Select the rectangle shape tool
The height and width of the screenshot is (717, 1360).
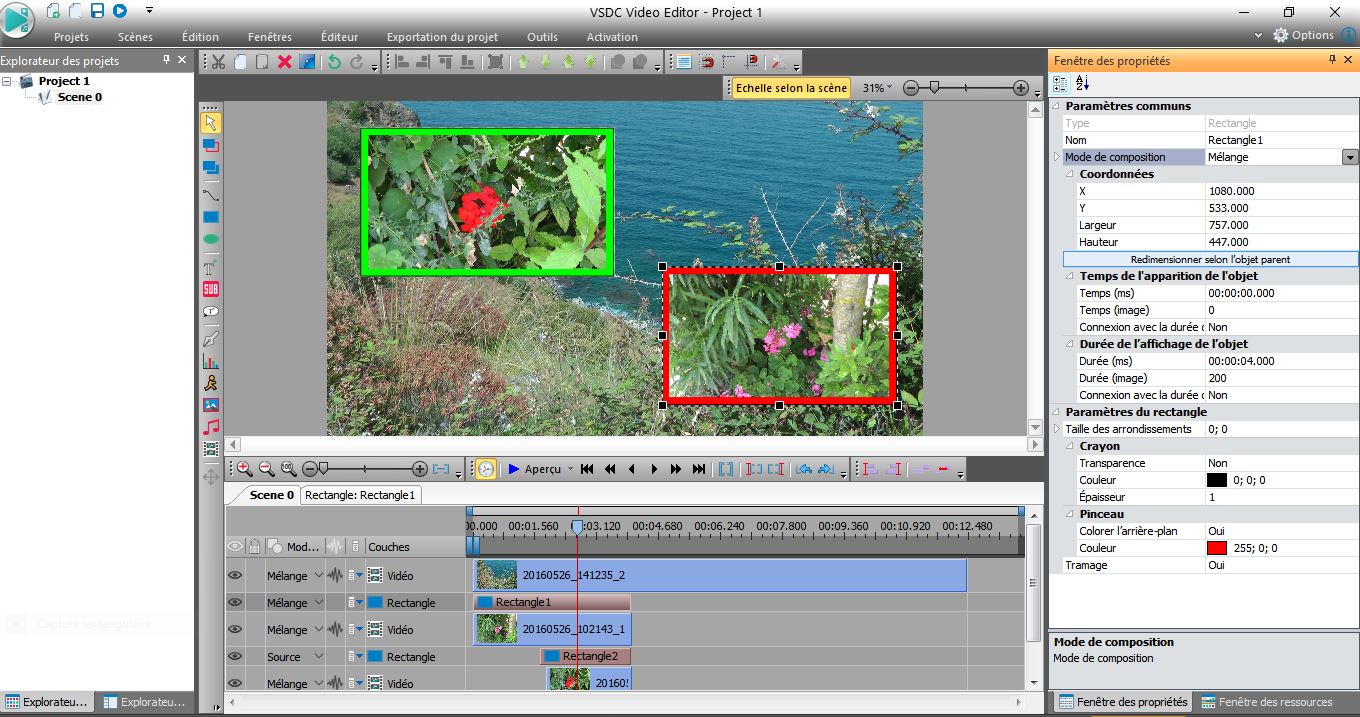tap(211, 217)
